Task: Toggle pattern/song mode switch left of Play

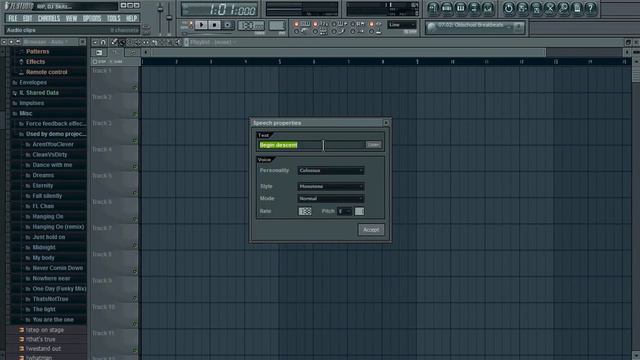Action: point(191,25)
